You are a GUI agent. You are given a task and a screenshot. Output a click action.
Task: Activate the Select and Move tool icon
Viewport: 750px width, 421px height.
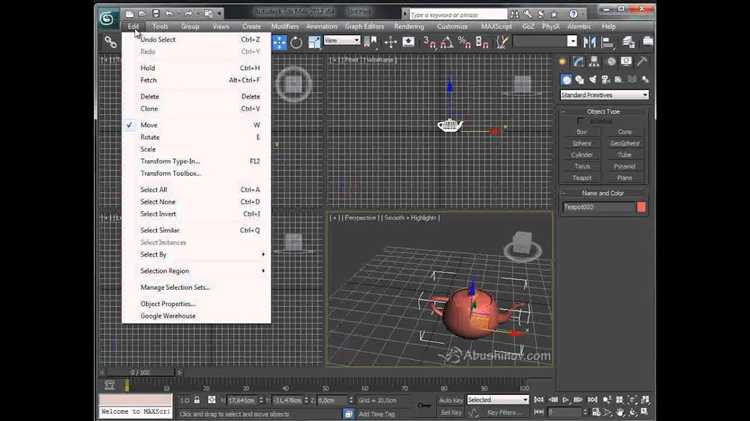[x=279, y=43]
